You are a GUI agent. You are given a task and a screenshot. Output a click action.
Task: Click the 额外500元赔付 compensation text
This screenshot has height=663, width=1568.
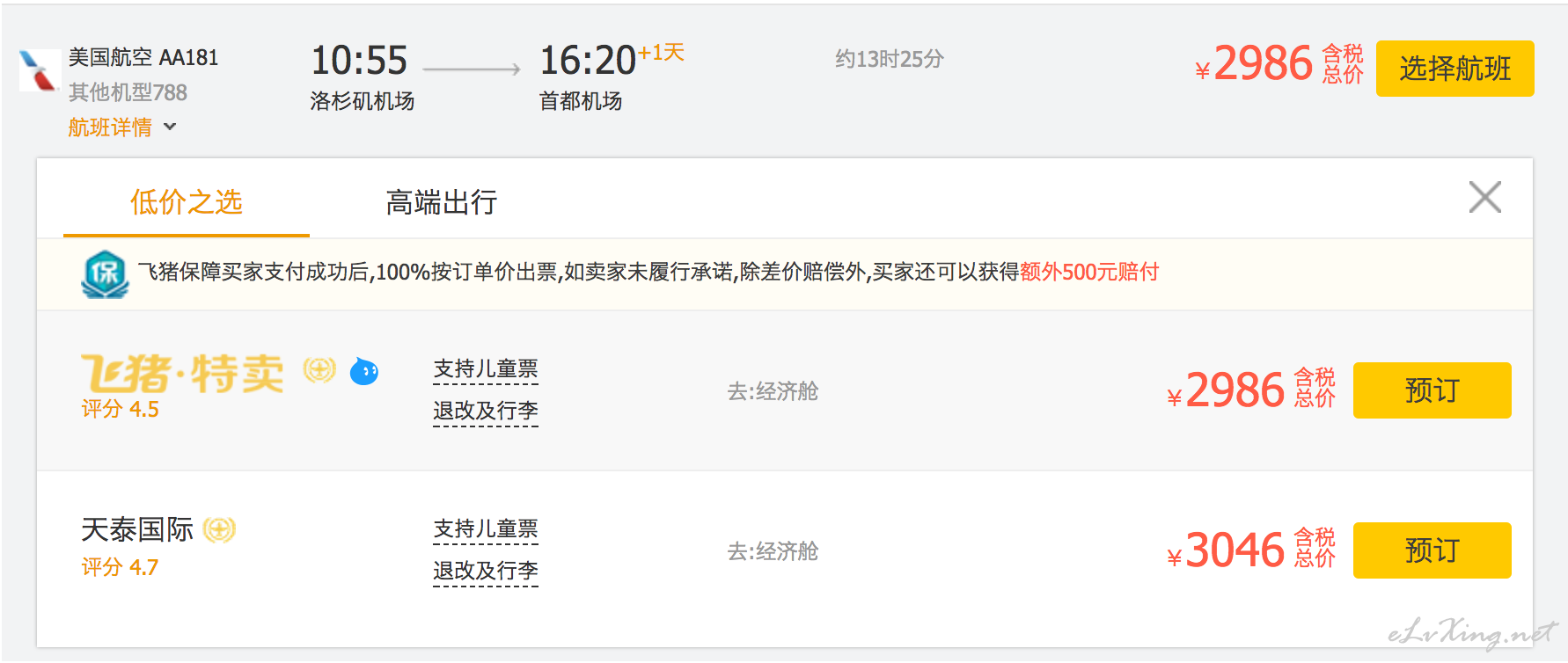tap(1089, 272)
